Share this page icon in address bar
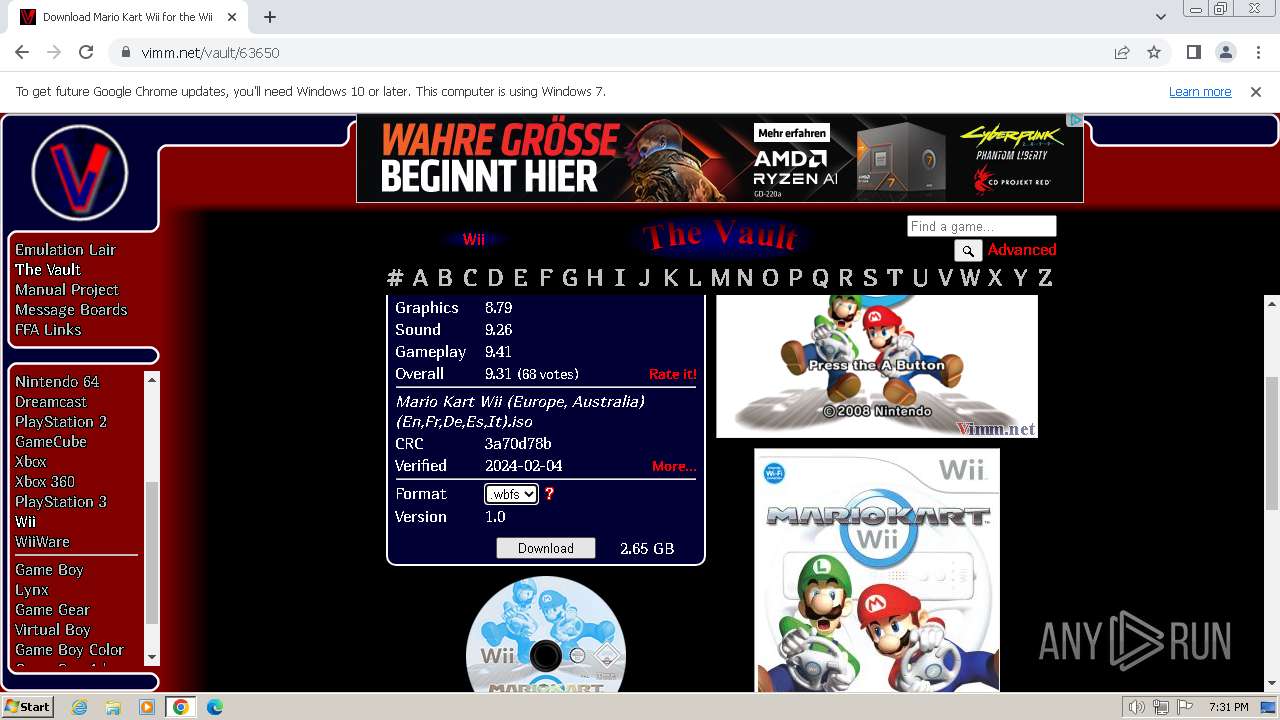The width and height of the screenshot is (1280, 720). pos(1122,52)
